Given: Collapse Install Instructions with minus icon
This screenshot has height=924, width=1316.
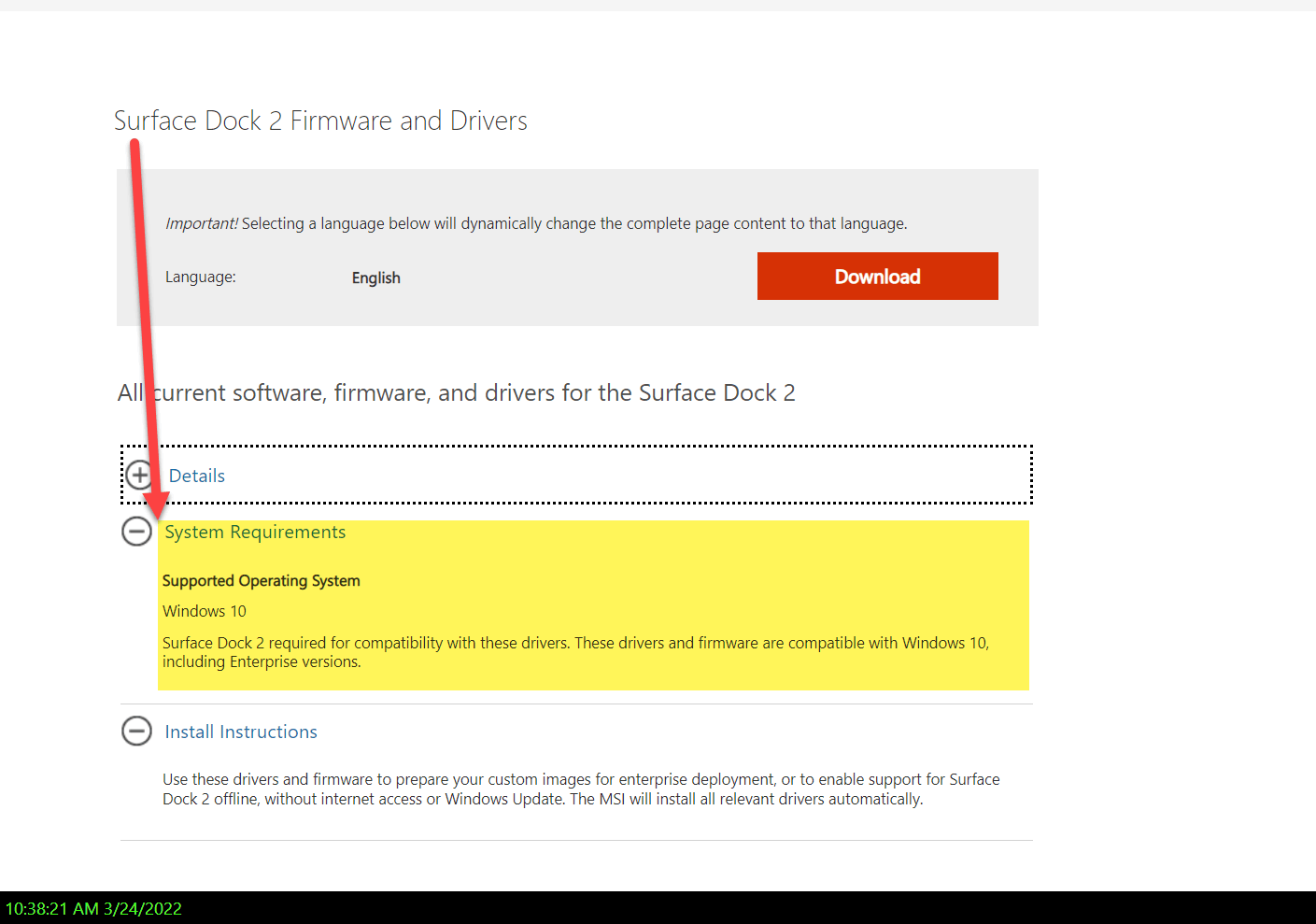Looking at the screenshot, I should pyautogui.click(x=136, y=731).
